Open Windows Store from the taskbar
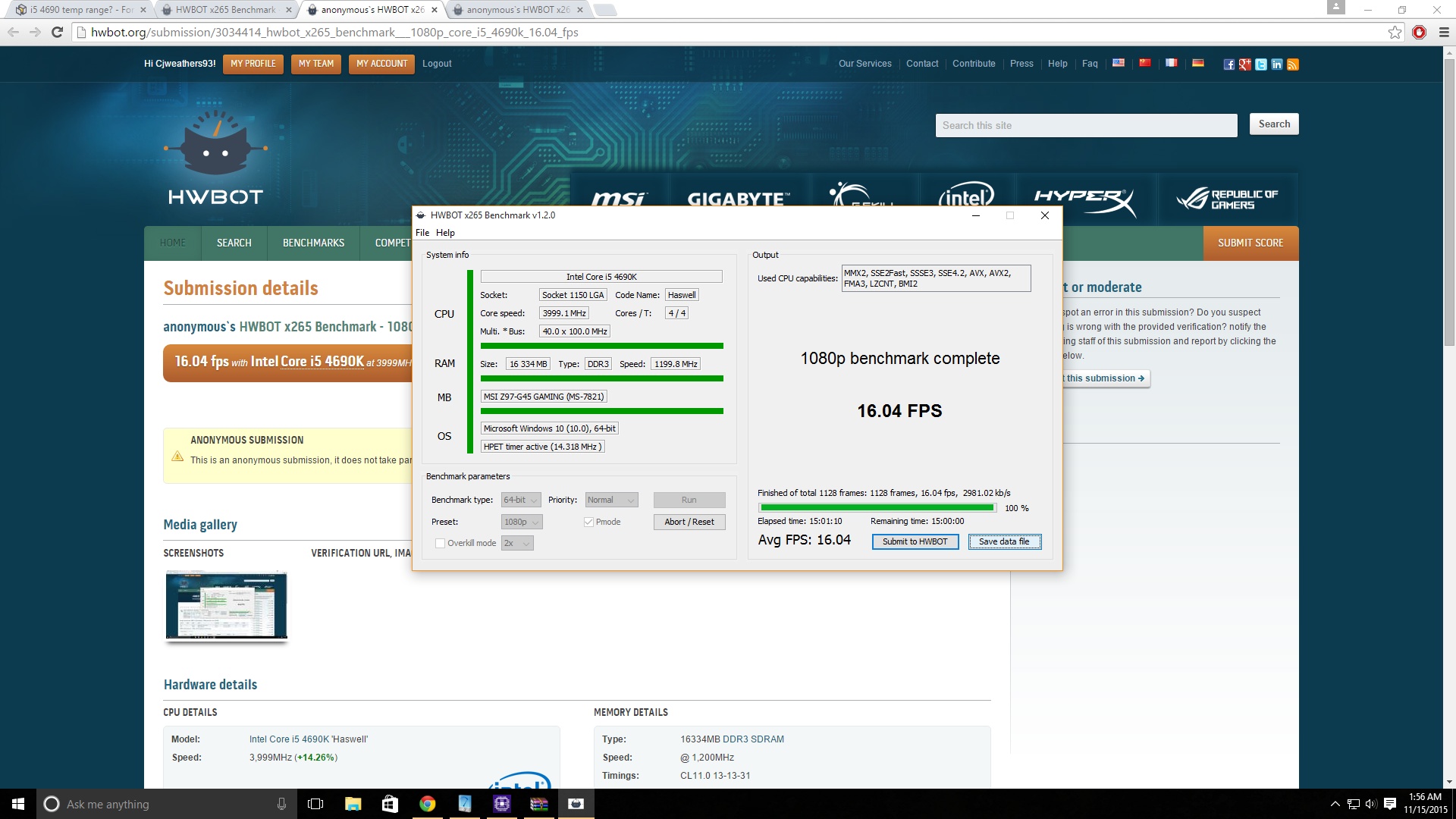 click(x=390, y=804)
